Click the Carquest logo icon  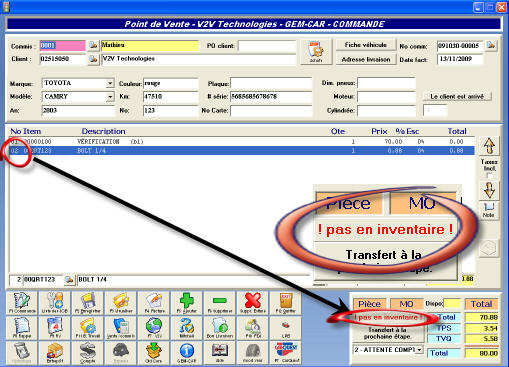(286, 353)
